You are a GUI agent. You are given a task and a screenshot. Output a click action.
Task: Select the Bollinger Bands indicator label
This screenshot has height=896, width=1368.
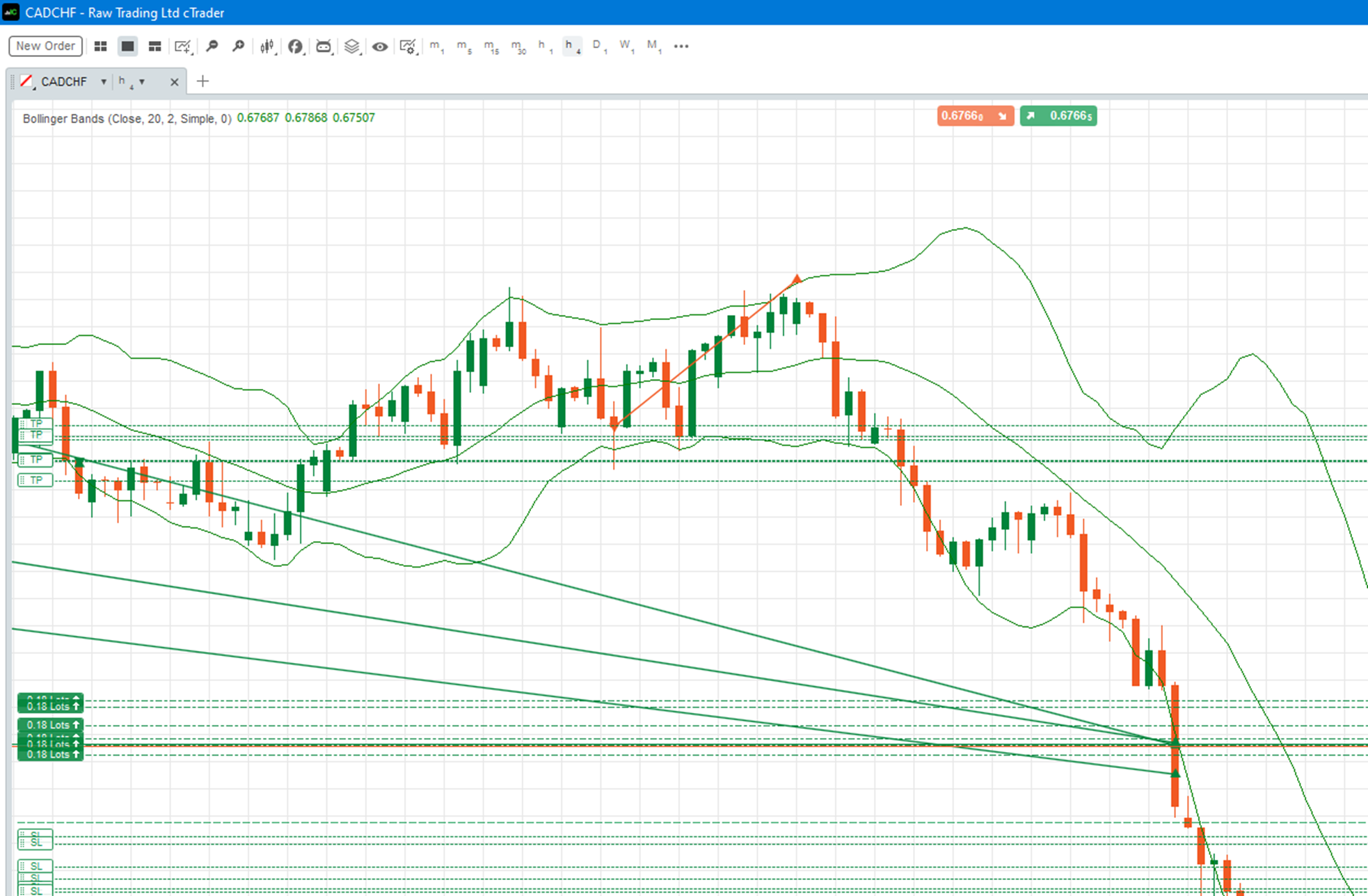127,118
